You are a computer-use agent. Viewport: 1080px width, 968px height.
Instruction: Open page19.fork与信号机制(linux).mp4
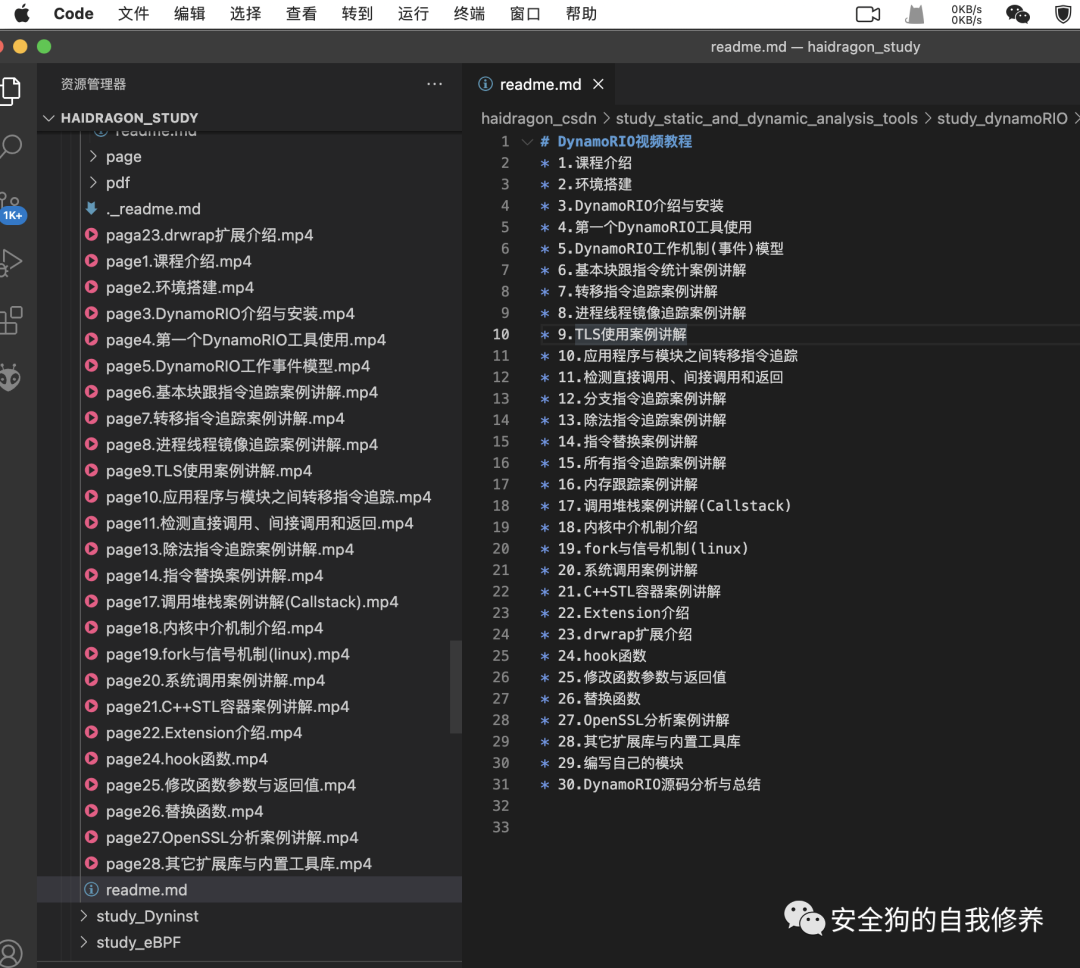[227, 654]
